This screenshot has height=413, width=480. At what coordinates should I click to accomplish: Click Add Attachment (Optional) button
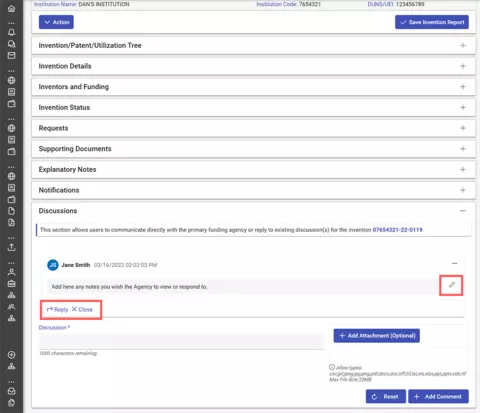376,336
